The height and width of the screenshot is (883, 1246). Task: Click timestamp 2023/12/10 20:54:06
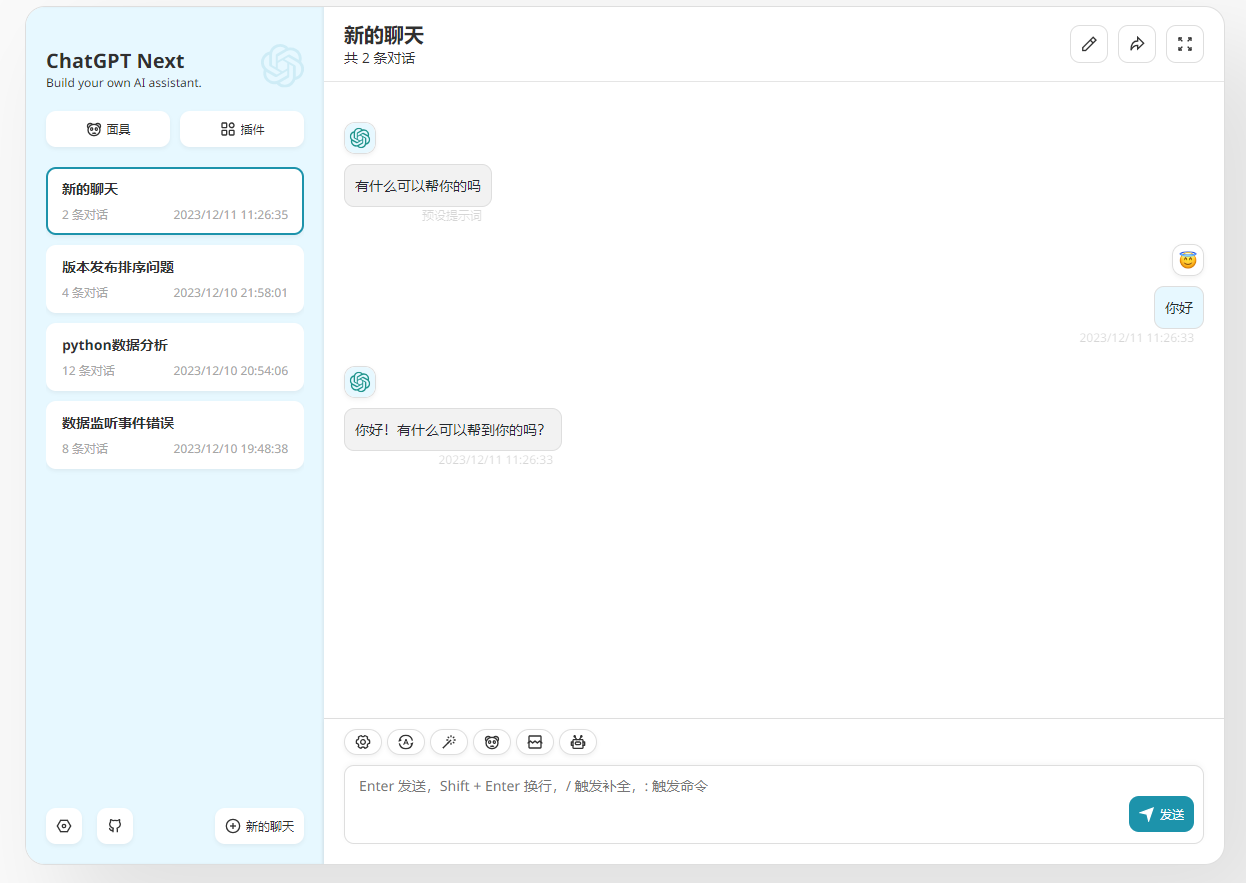231,371
